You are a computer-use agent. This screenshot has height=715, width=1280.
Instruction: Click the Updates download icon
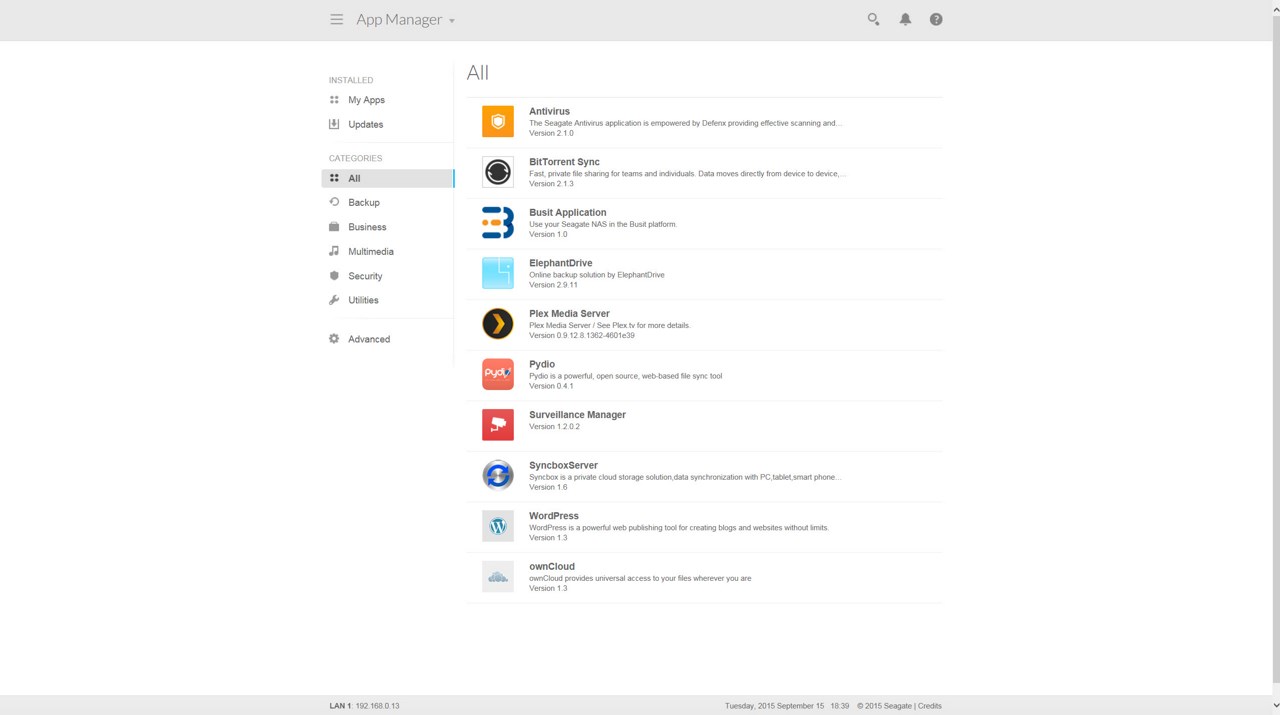coord(334,124)
